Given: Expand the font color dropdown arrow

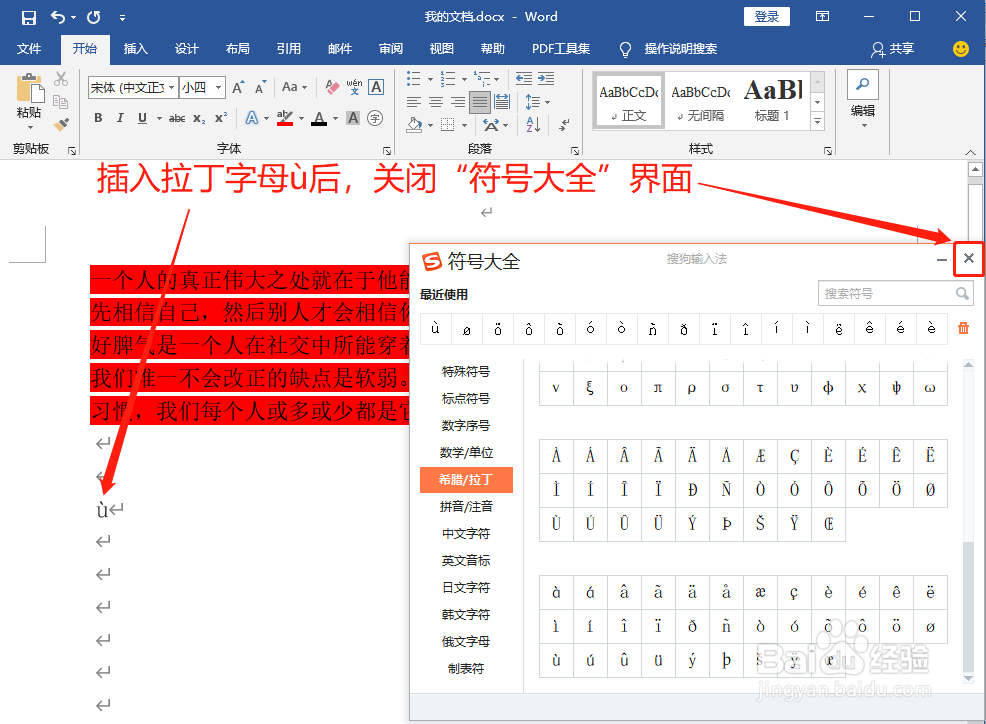Looking at the screenshot, I should [x=333, y=117].
